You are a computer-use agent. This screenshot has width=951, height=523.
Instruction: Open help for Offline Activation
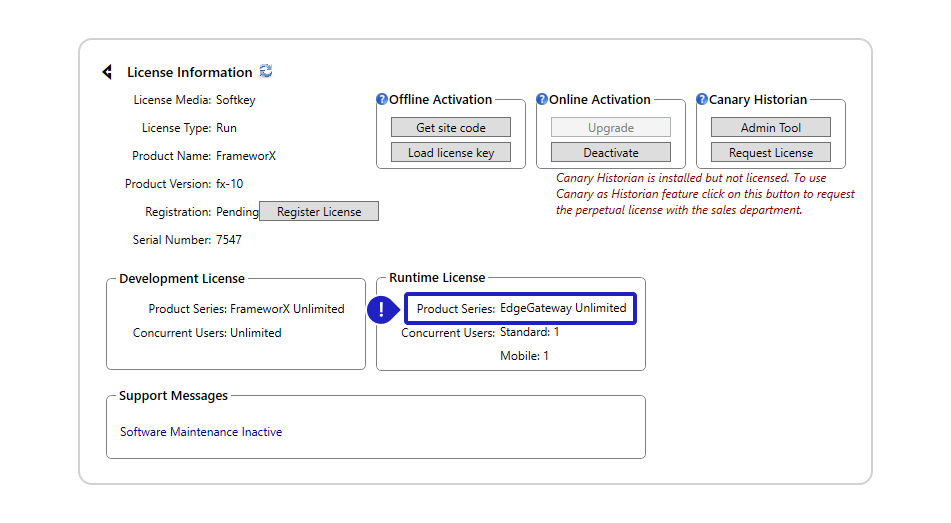click(382, 100)
